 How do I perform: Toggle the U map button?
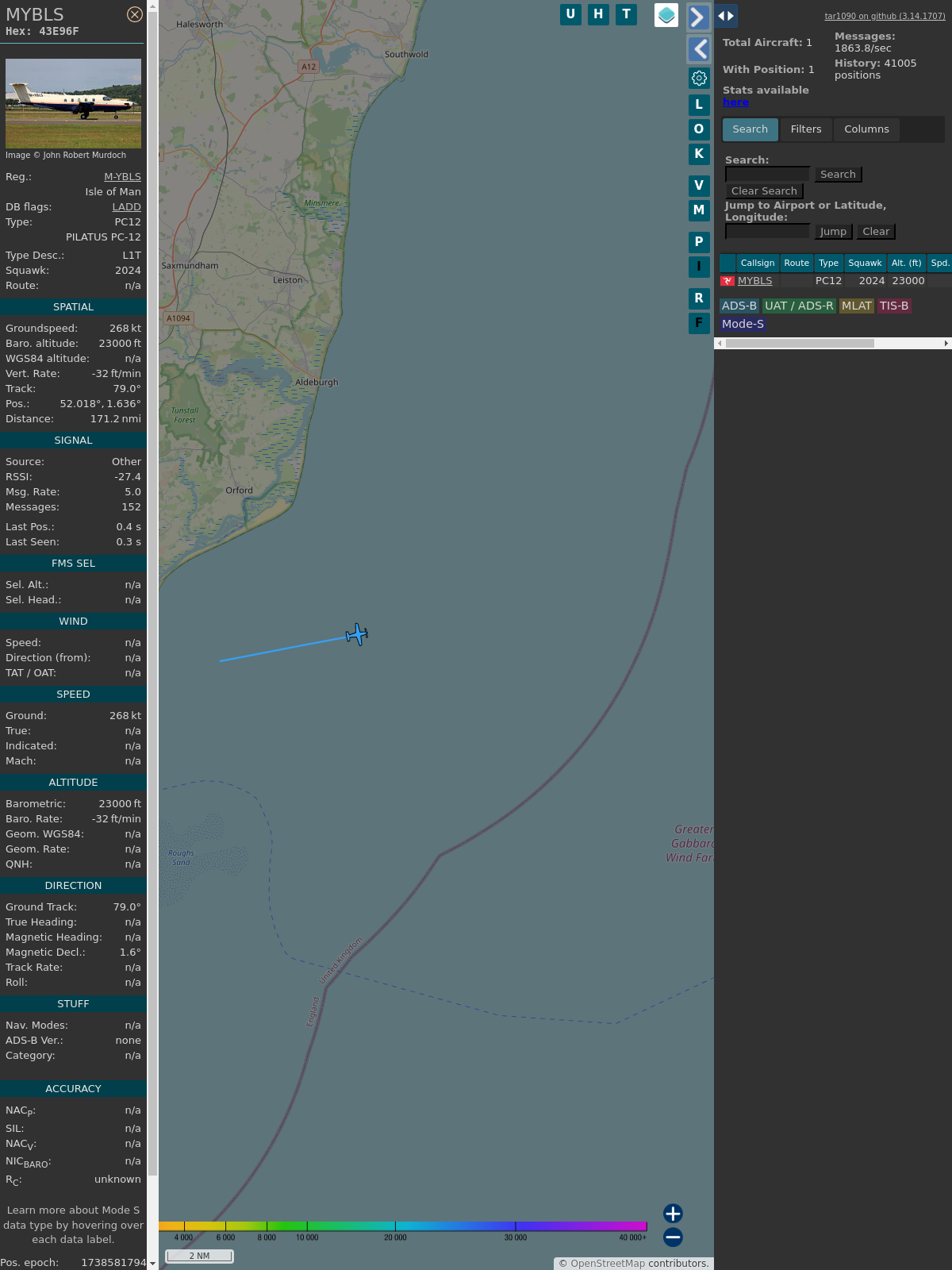pos(570,14)
